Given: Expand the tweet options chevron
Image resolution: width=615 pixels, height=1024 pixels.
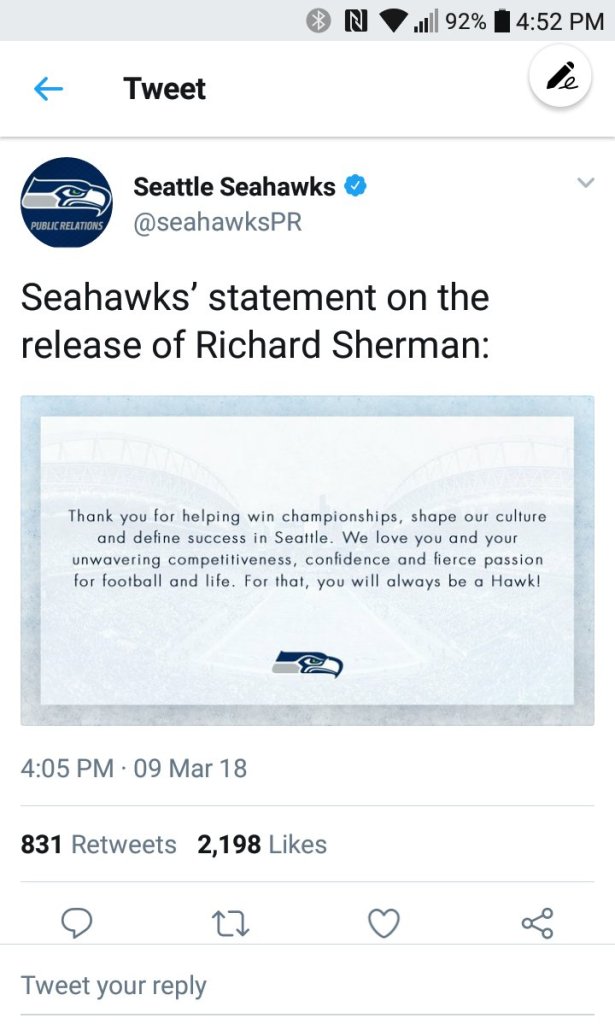Looking at the screenshot, I should [586, 182].
